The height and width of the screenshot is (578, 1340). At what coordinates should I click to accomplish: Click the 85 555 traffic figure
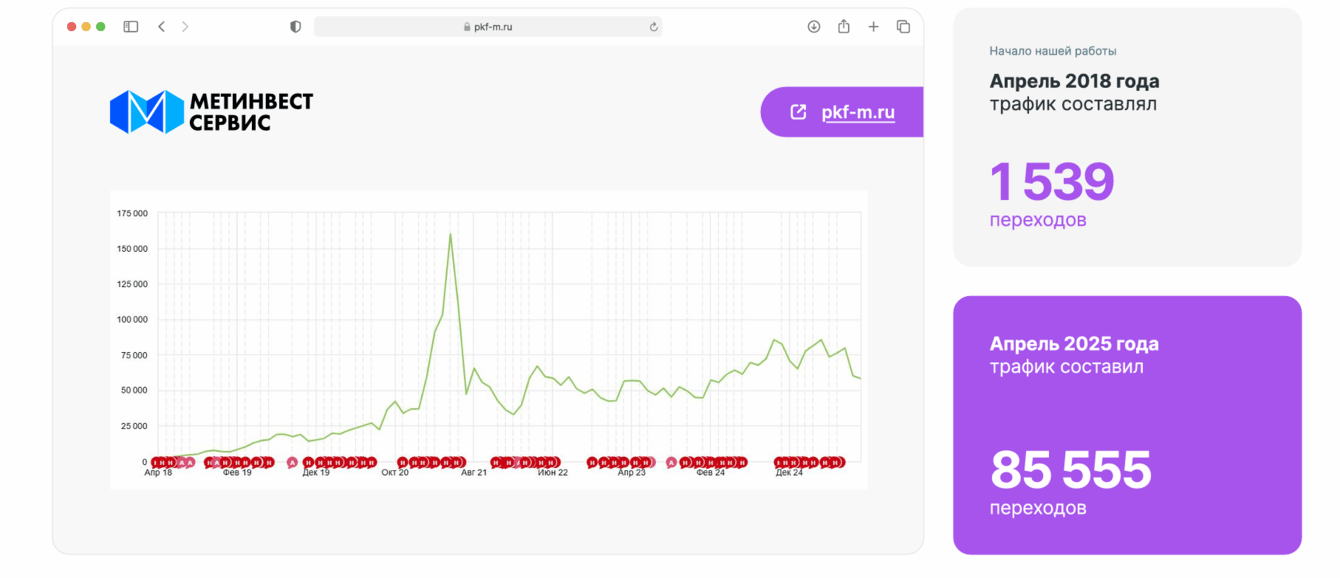click(x=1070, y=470)
